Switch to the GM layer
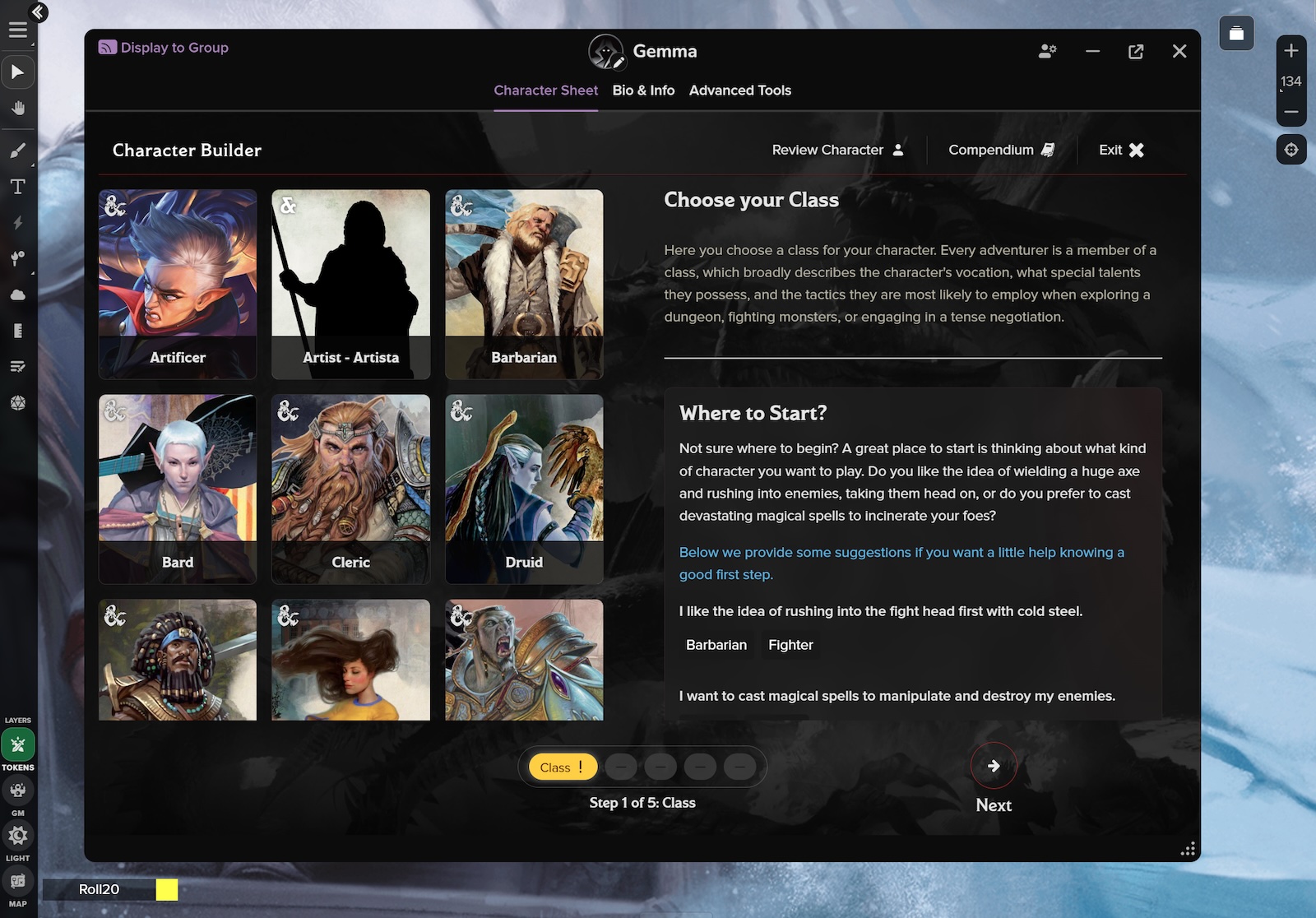This screenshot has height=918, width=1316. point(17,790)
